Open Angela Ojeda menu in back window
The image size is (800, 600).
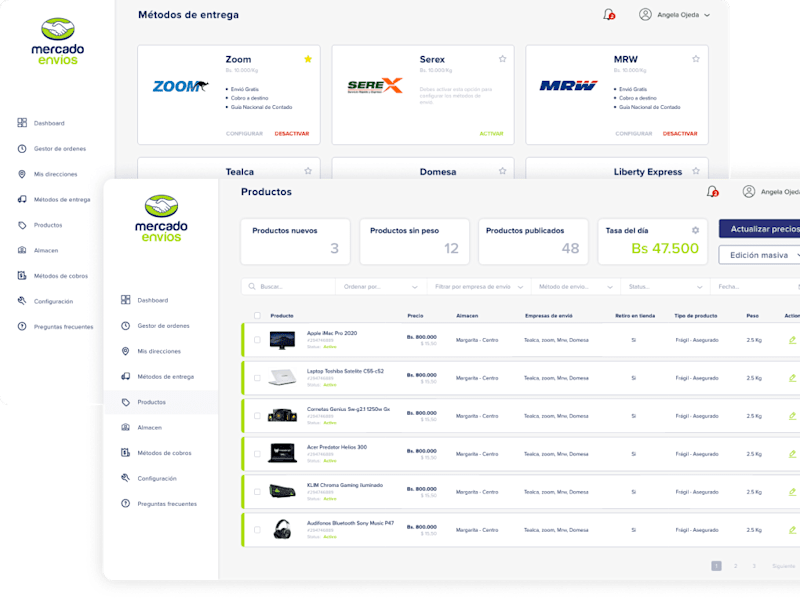pyautogui.click(x=674, y=15)
